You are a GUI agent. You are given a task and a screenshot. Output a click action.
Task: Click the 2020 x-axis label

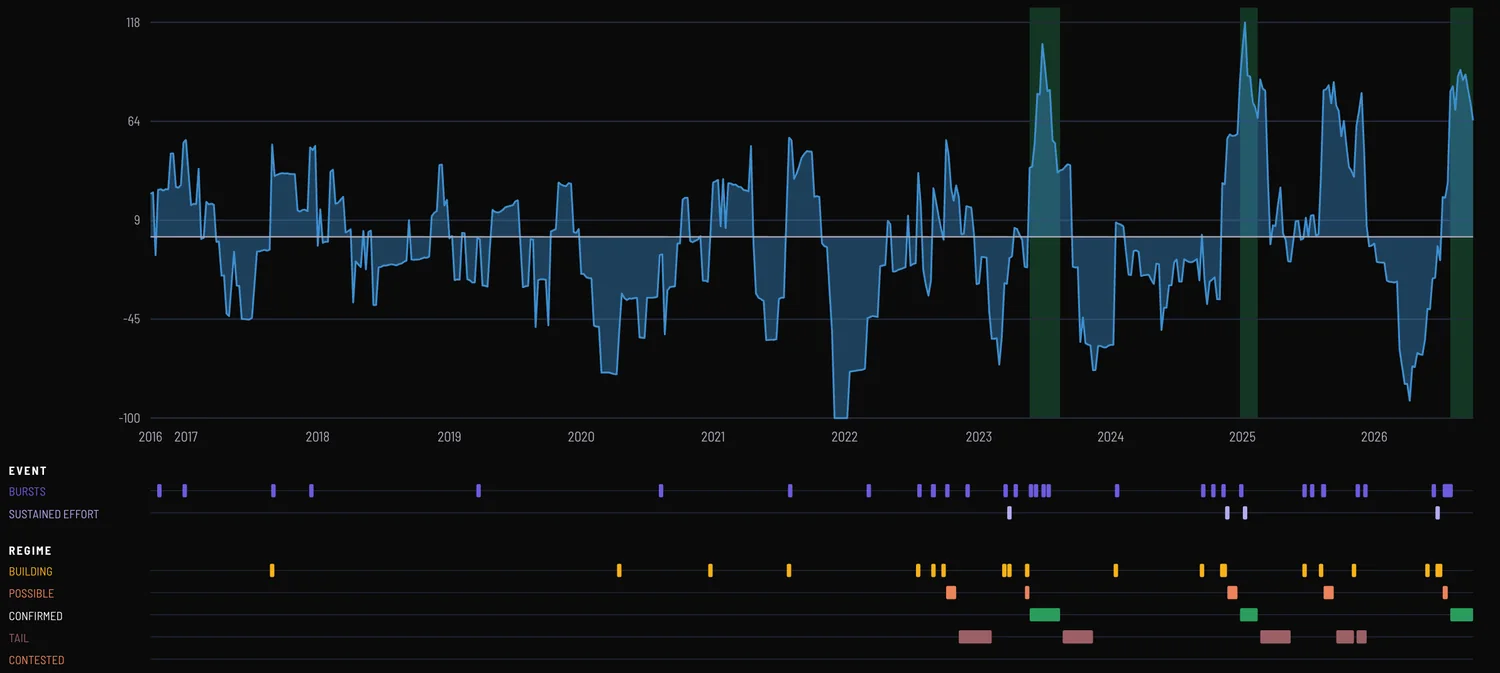581,437
